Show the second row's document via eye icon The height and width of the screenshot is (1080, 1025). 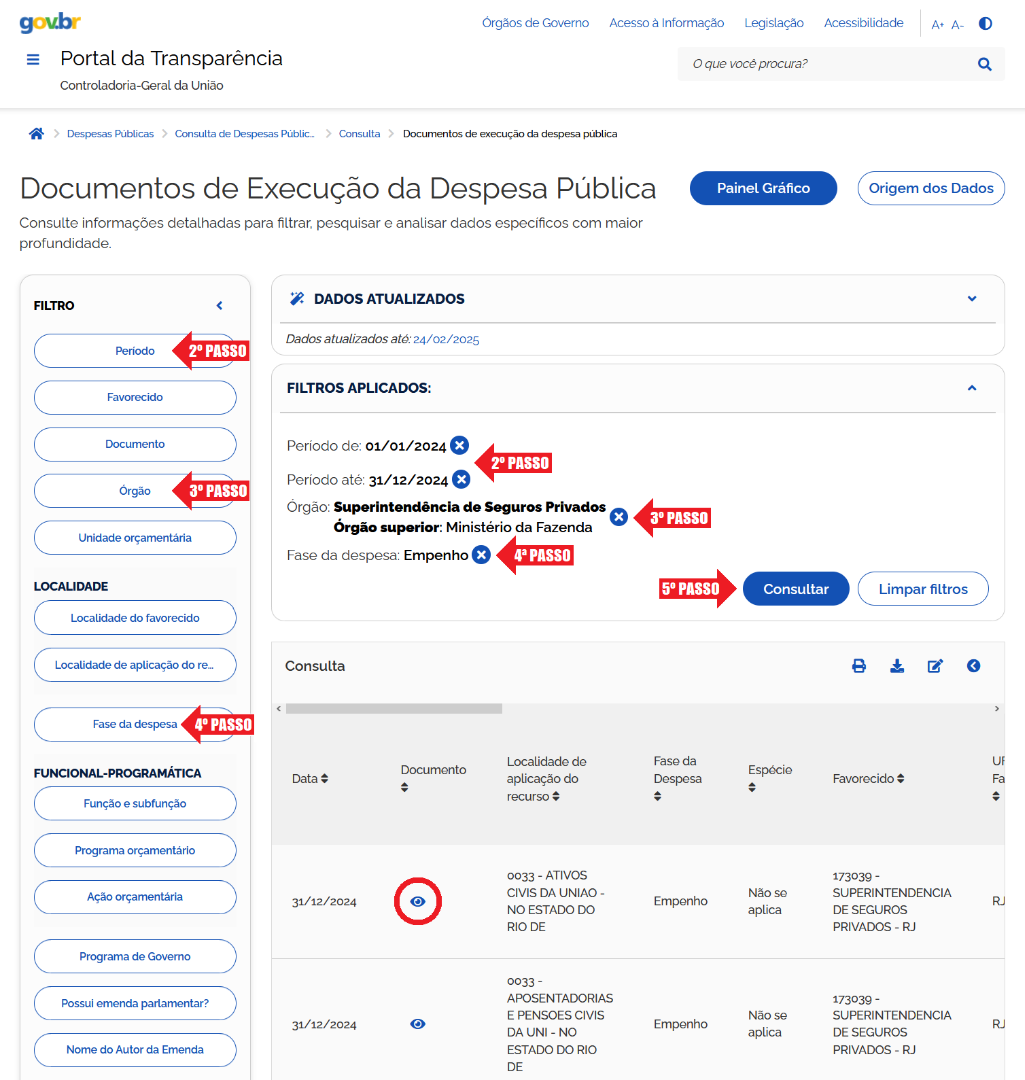point(418,1023)
